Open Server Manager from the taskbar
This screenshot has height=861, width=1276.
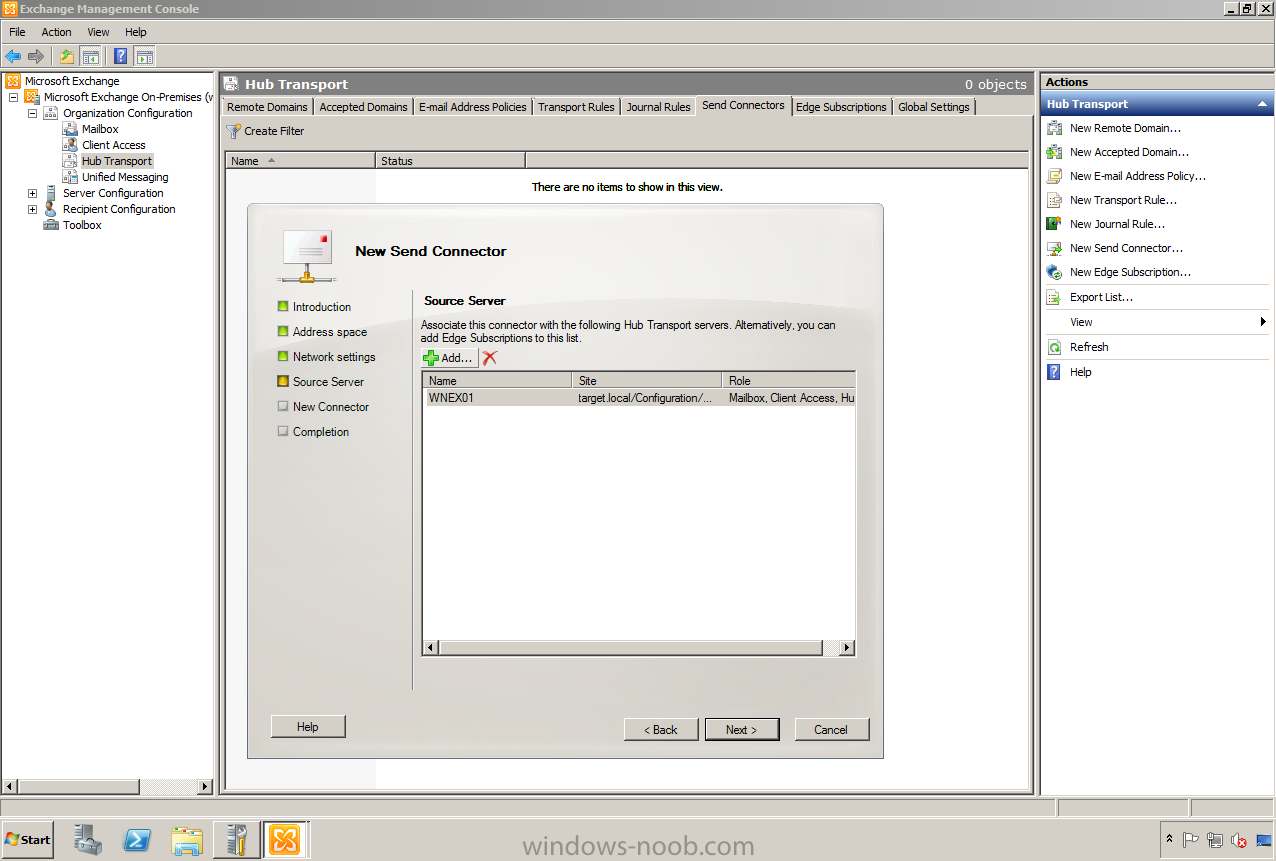[x=88, y=840]
